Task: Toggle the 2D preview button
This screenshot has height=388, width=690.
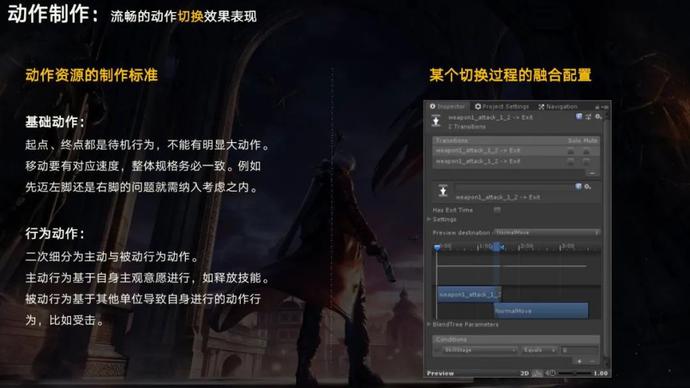Action: (525, 373)
